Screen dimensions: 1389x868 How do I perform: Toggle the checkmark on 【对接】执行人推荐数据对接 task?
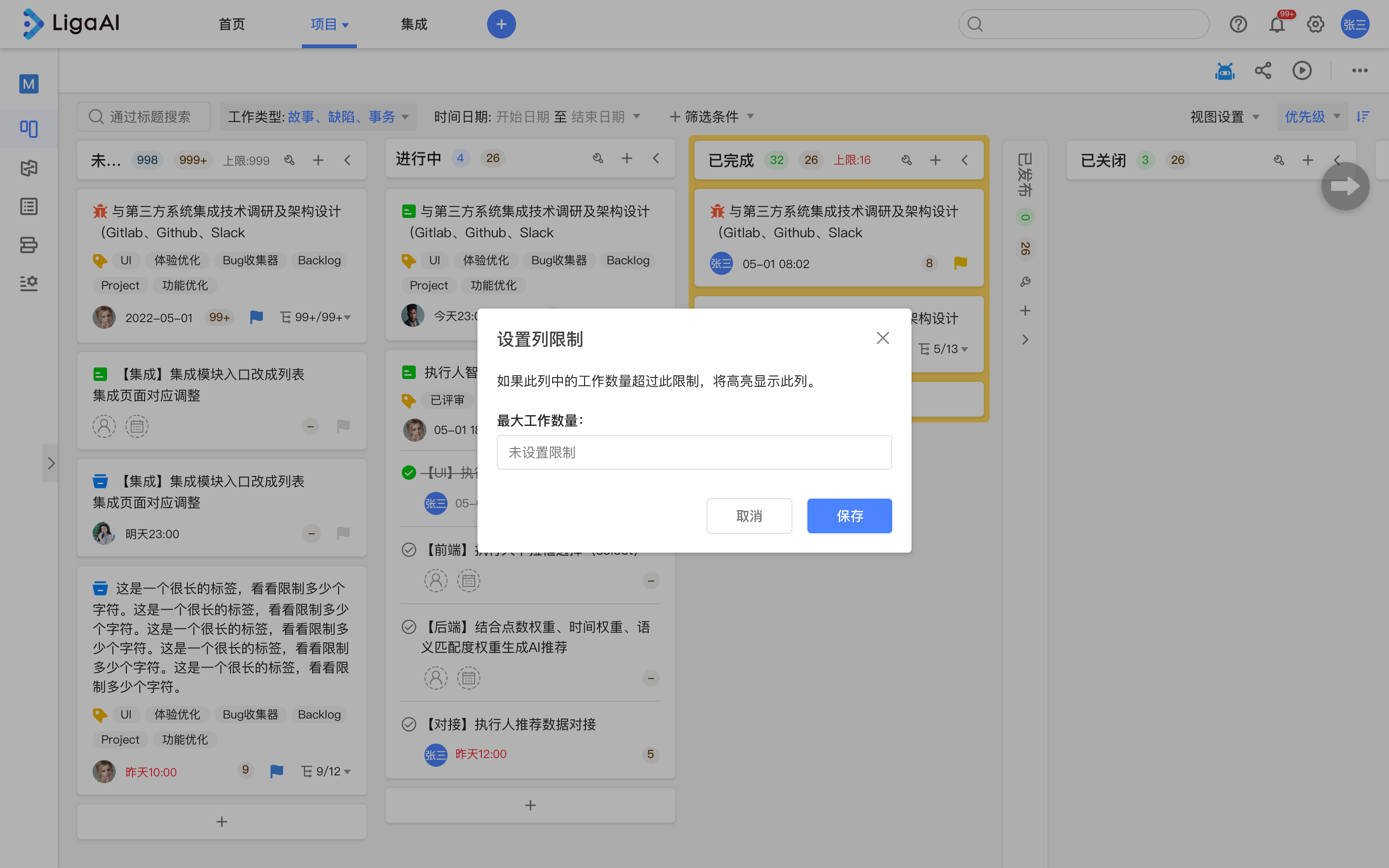409,724
